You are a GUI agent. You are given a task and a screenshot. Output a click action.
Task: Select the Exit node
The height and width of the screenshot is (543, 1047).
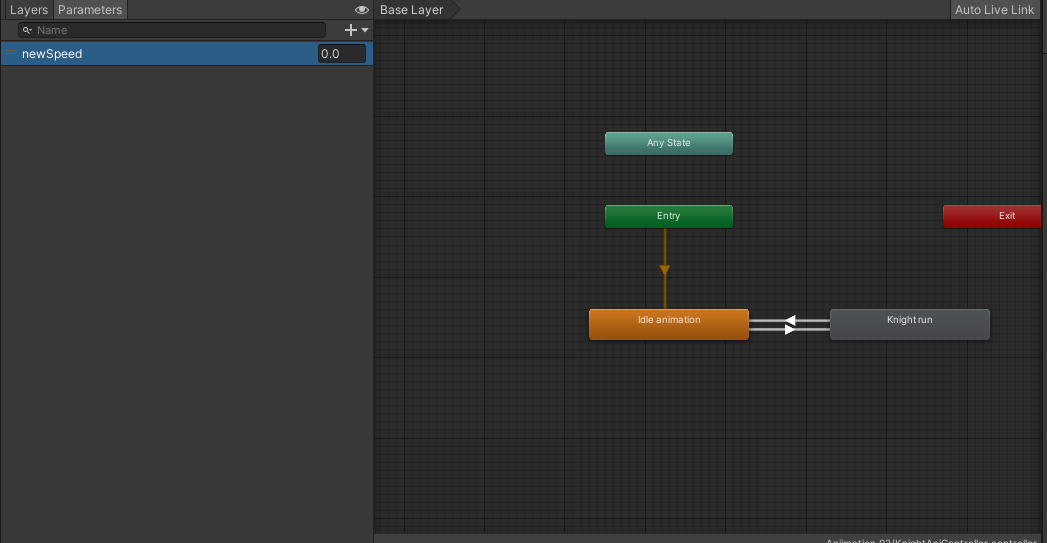pos(992,216)
